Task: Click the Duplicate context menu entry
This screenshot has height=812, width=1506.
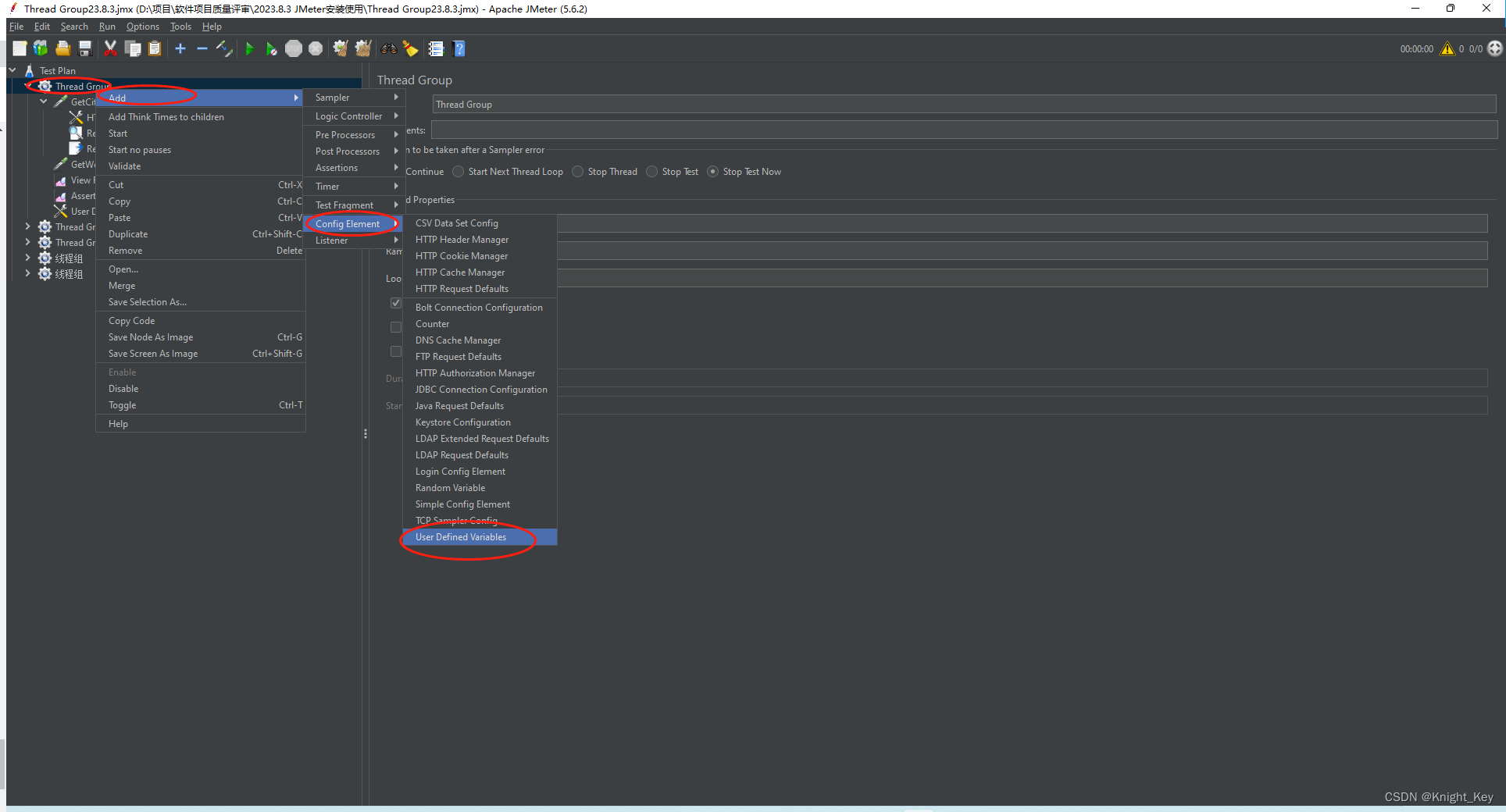Action: 127,233
